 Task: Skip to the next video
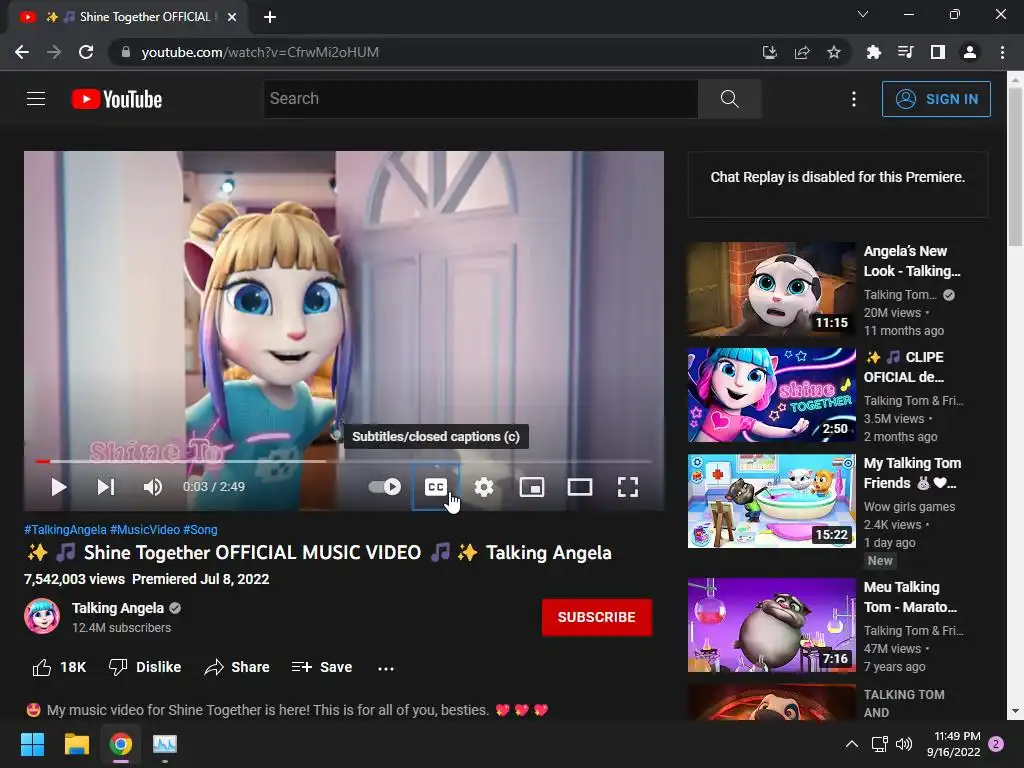point(106,487)
